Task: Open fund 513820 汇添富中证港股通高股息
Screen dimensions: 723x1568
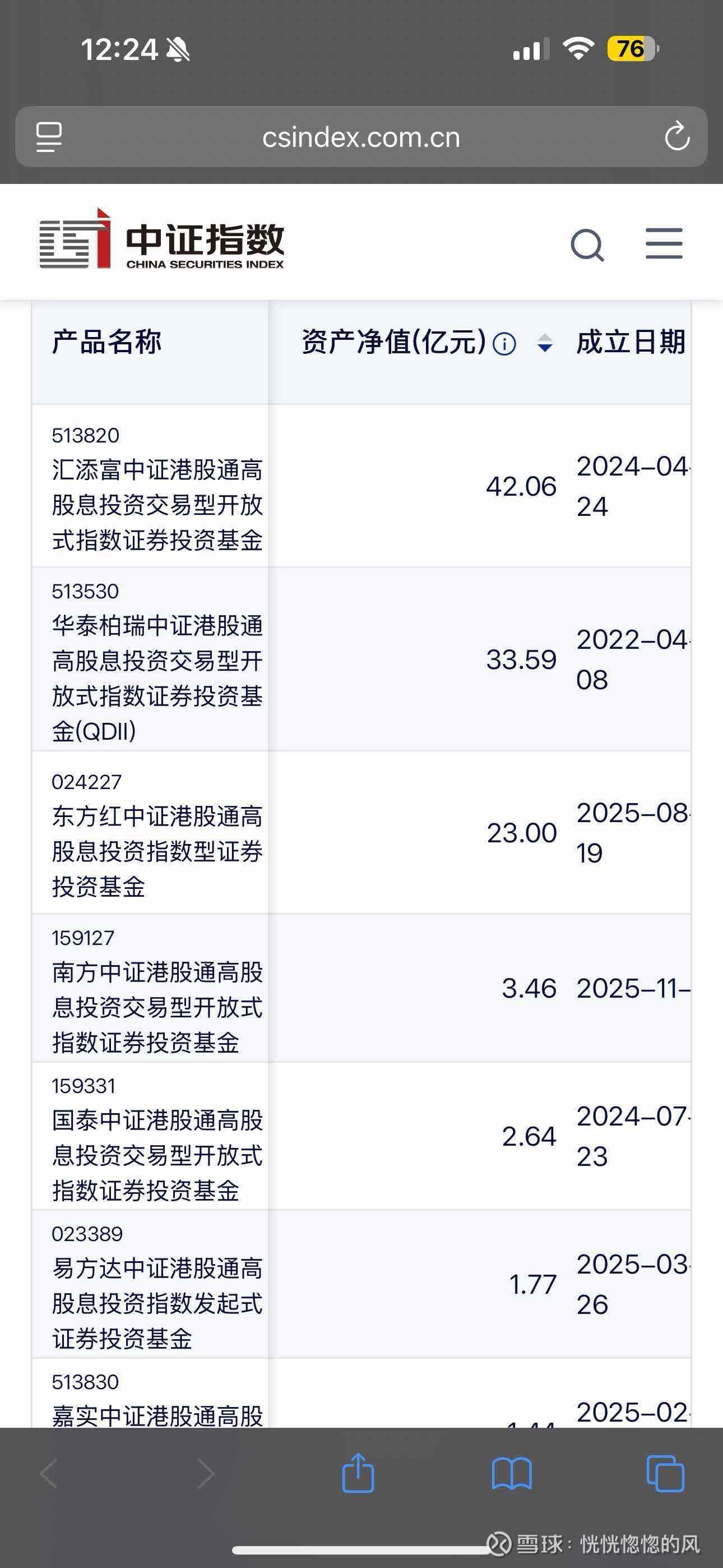Action: pyautogui.click(x=157, y=487)
